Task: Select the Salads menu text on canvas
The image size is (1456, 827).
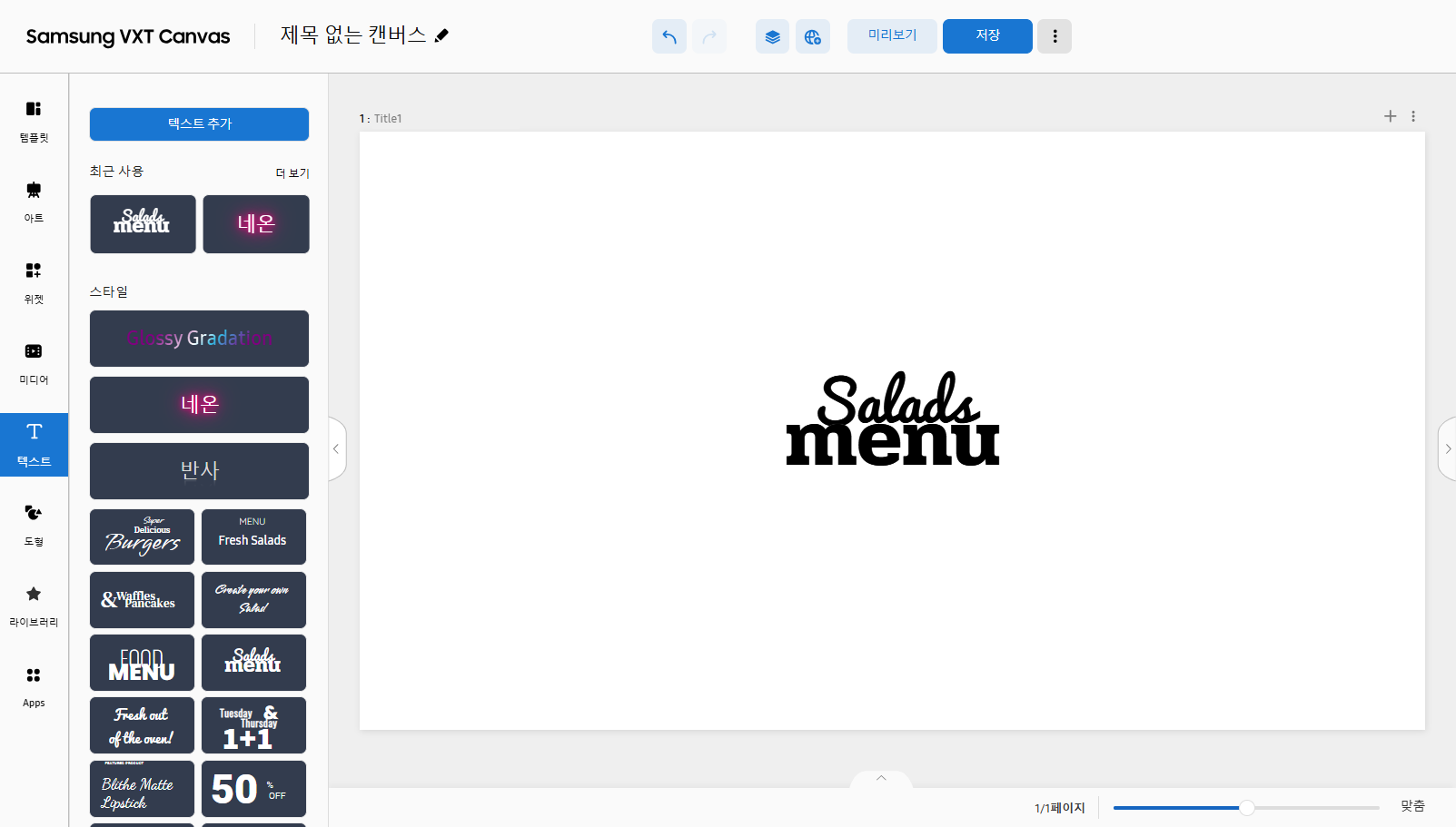Action: pos(893,418)
